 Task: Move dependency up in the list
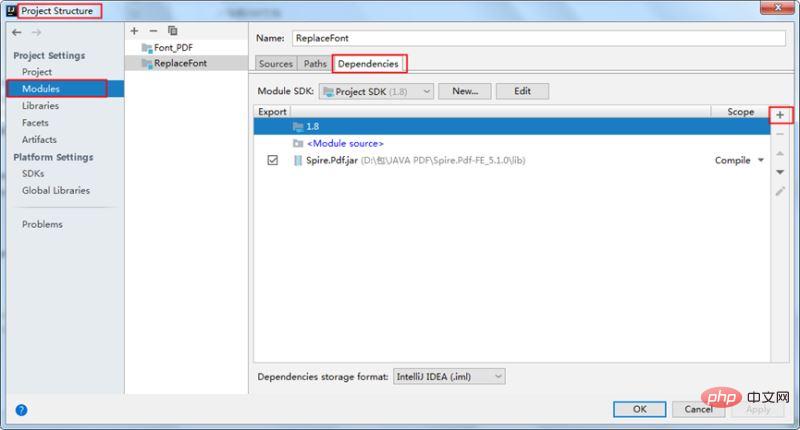780,153
